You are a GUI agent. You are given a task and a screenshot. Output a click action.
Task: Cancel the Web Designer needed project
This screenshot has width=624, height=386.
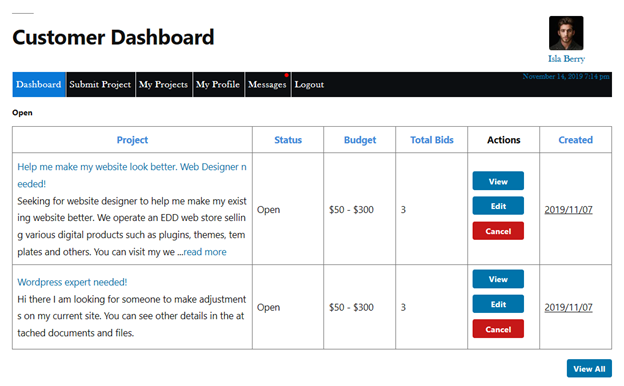pos(498,231)
